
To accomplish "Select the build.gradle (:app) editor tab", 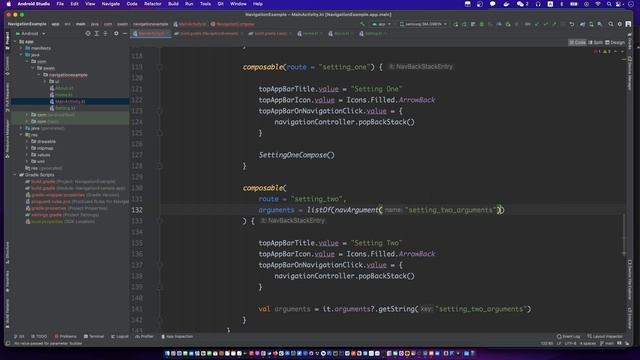I will click(x=270, y=33).
